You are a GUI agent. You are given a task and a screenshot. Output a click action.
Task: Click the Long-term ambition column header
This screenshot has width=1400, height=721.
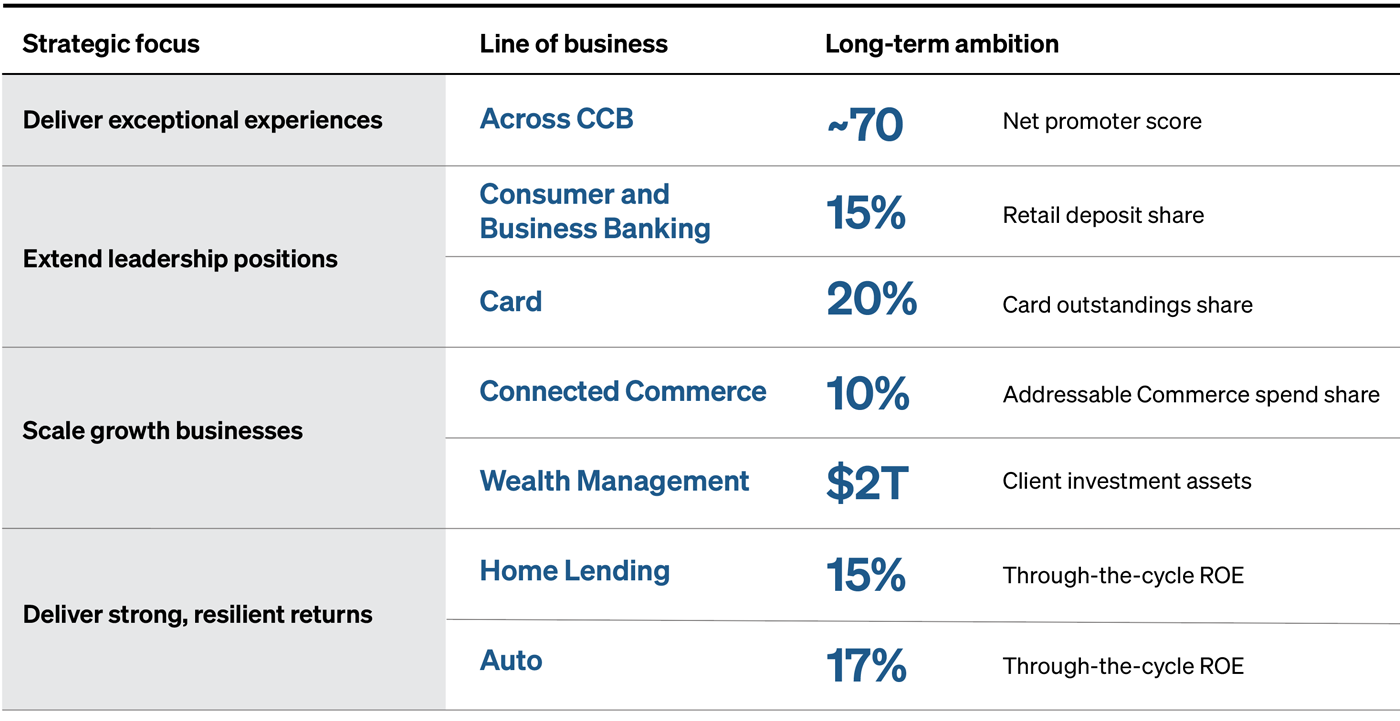(941, 44)
